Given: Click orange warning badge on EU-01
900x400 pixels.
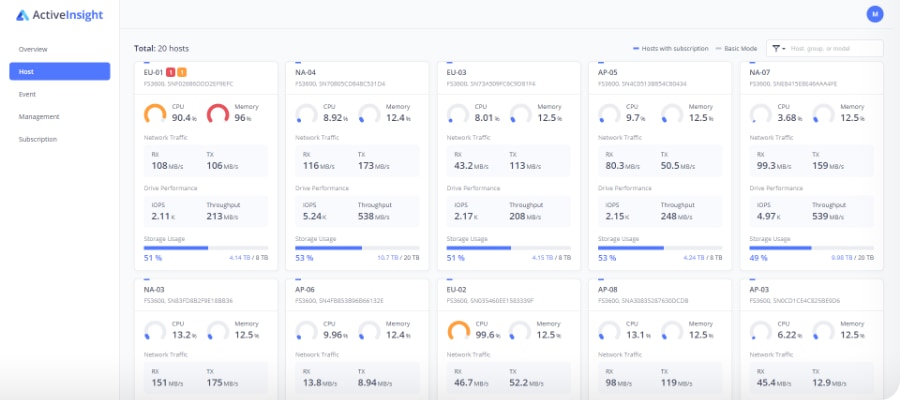Looking at the screenshot, I should point(182,72).
